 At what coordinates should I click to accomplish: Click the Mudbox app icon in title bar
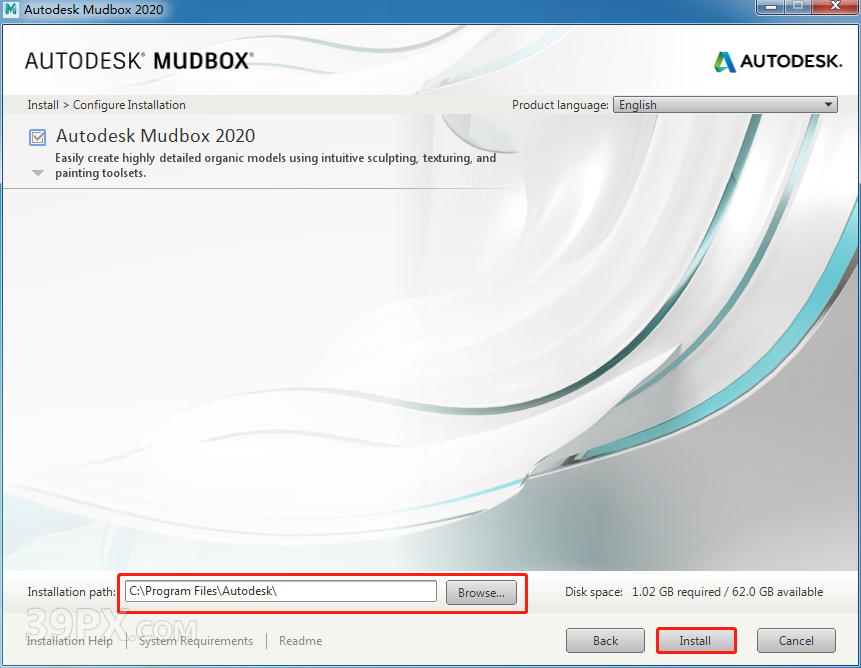click(x=11, y=10)
